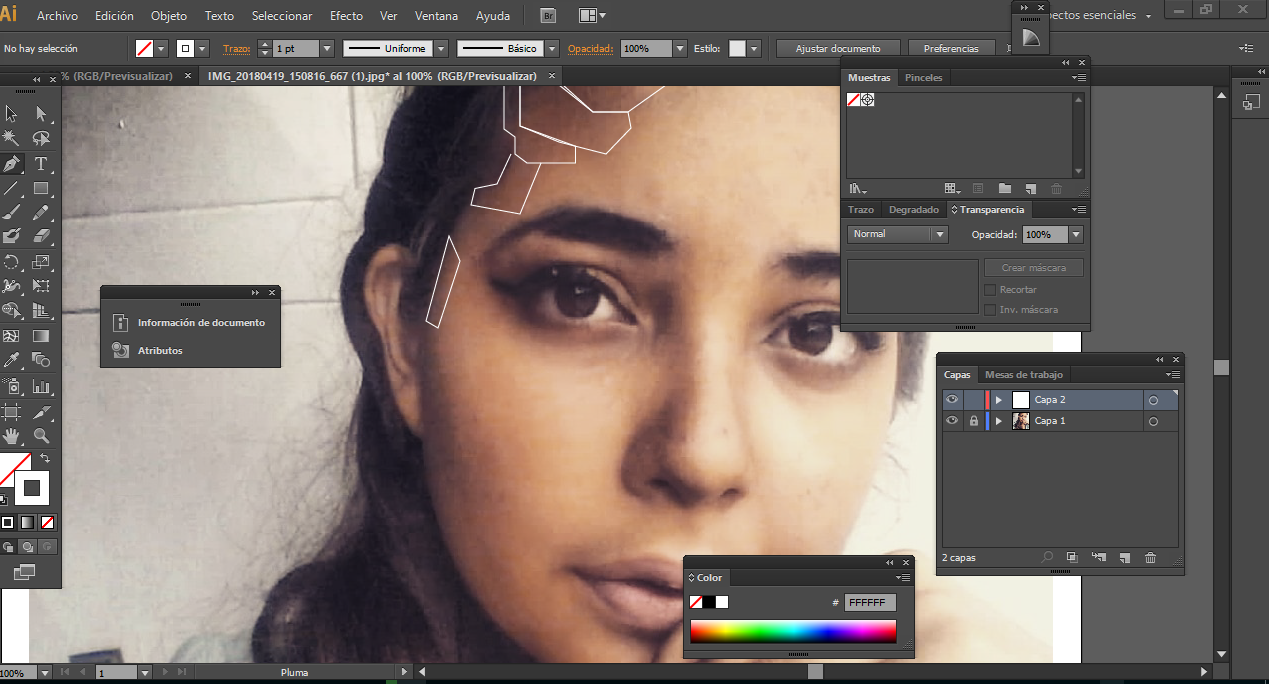This screenshot has width=1269, height=684.
Task: Click the delete layer trash icon
Action: (x=1150, y=557)
